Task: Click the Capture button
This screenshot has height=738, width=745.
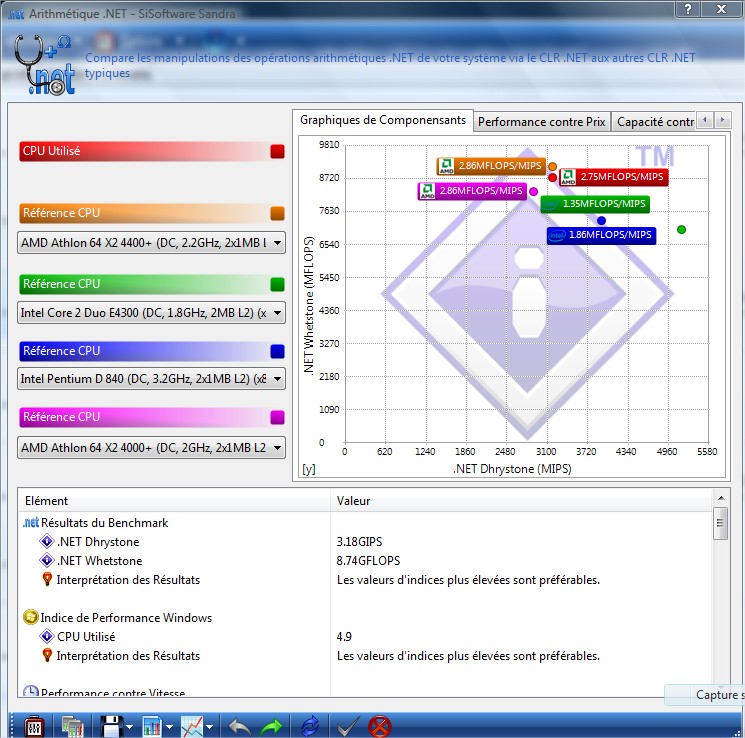Action: [706, 695]
